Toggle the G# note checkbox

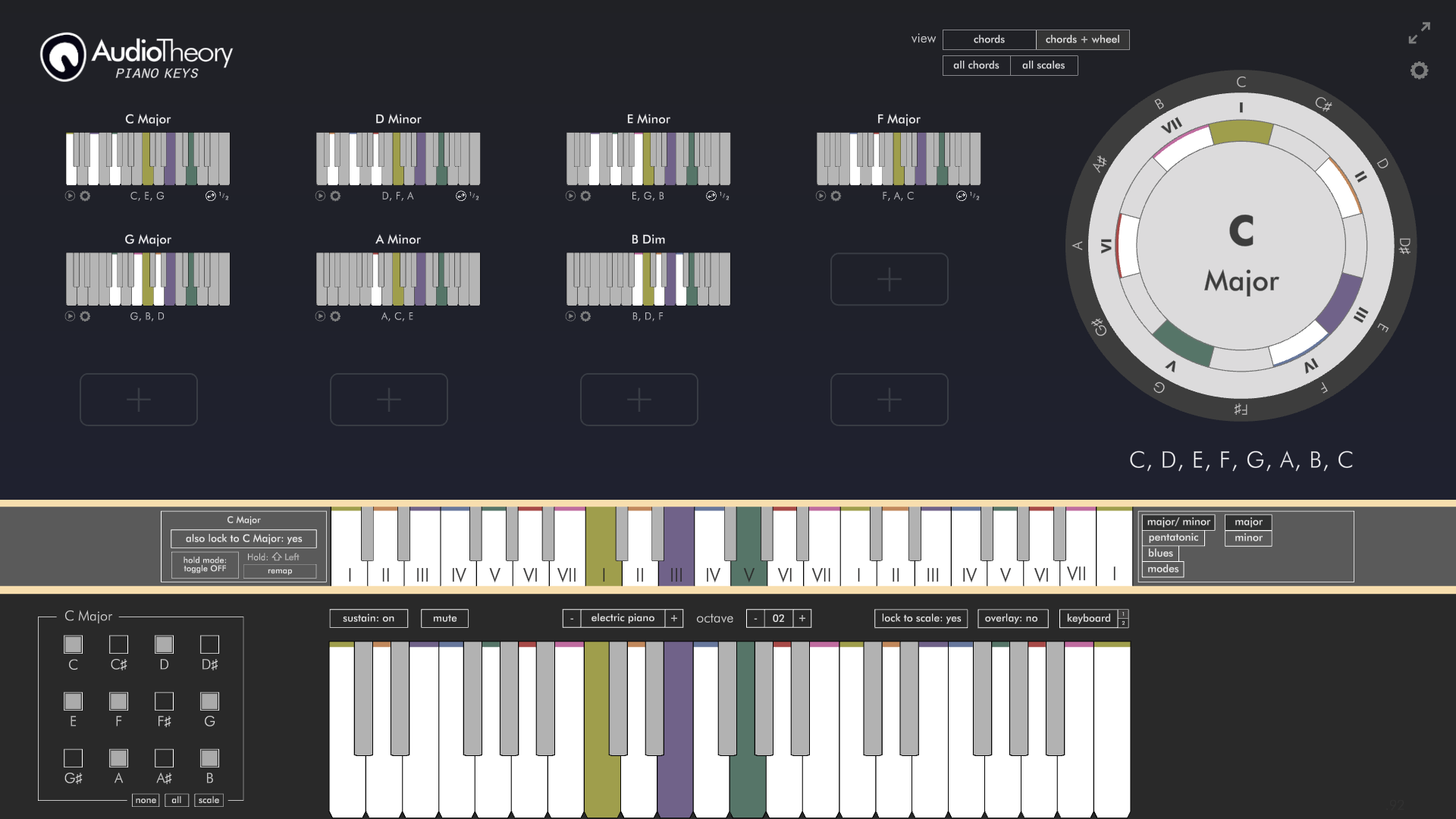(73, 758)
